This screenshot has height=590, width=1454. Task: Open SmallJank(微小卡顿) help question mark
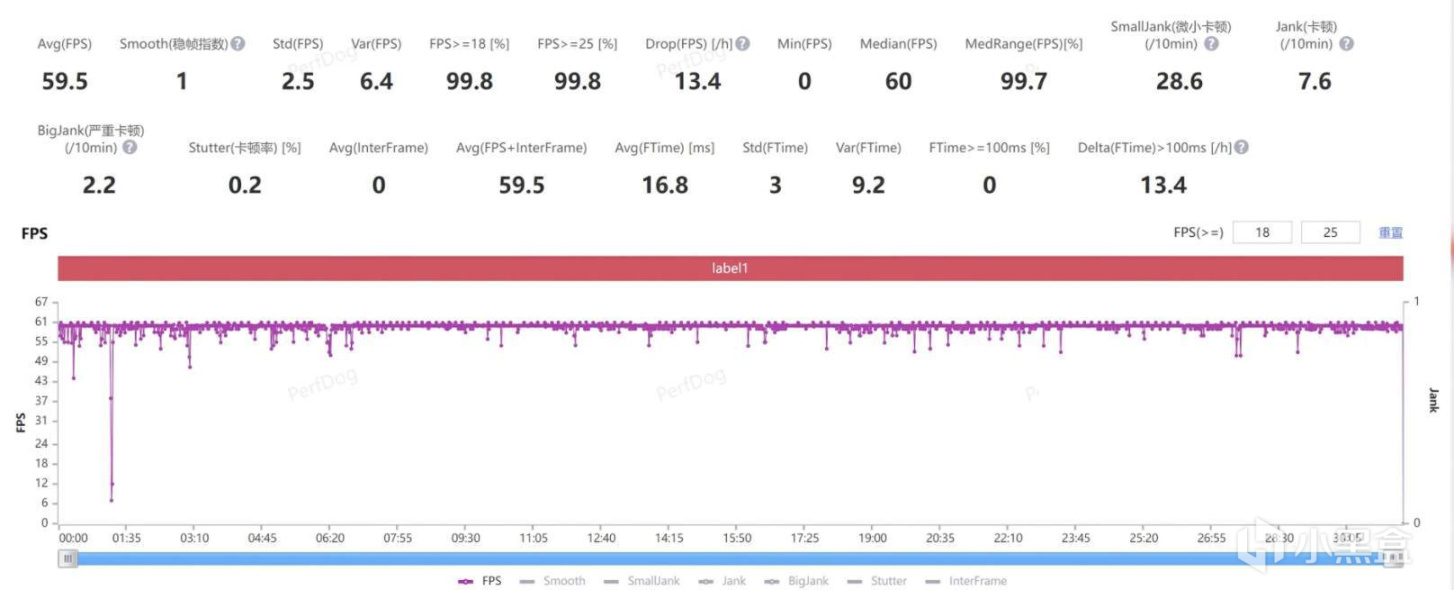[x=1211, y=44]
